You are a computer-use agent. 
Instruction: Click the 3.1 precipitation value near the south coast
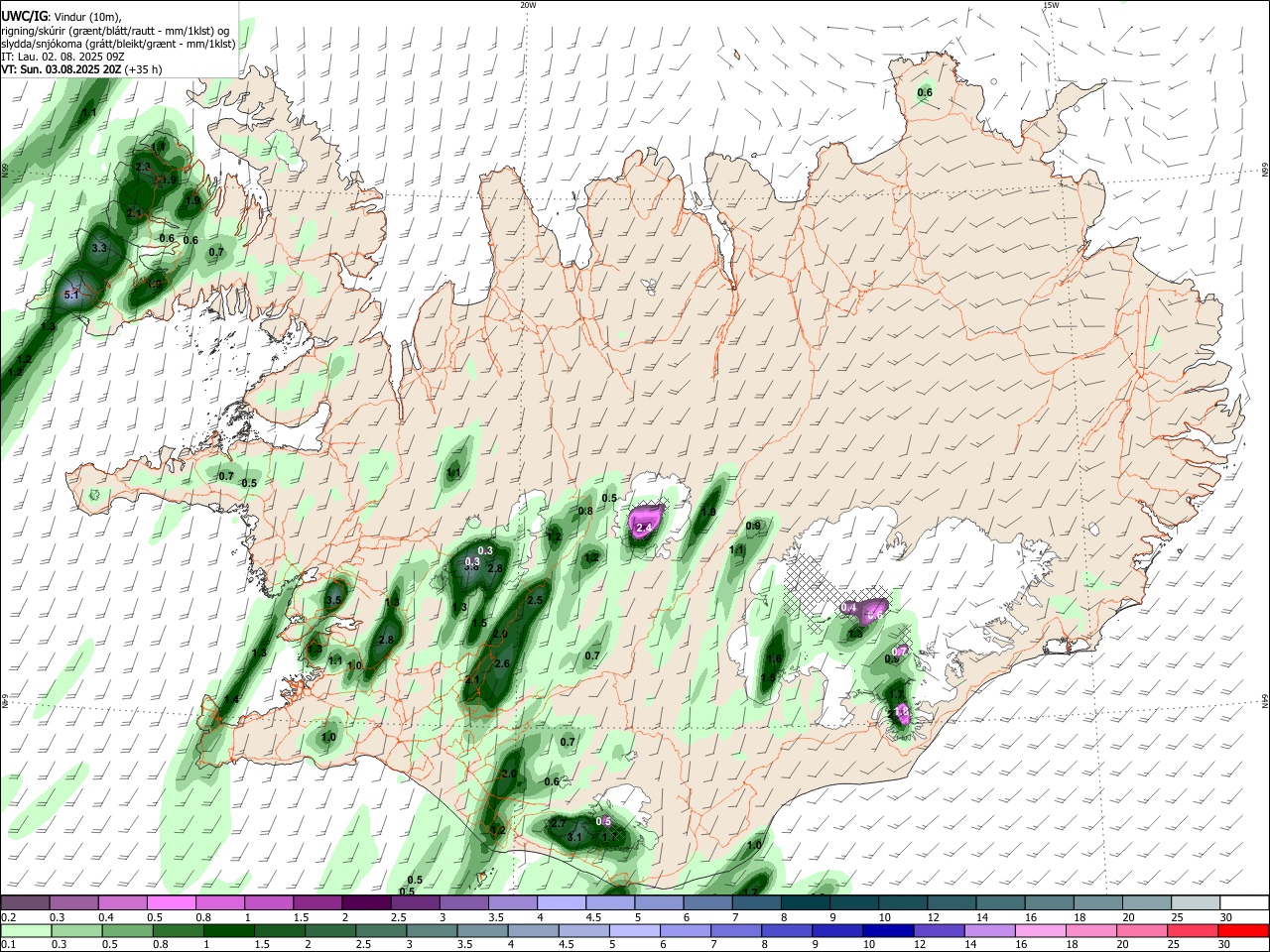[x=574, y=837]
